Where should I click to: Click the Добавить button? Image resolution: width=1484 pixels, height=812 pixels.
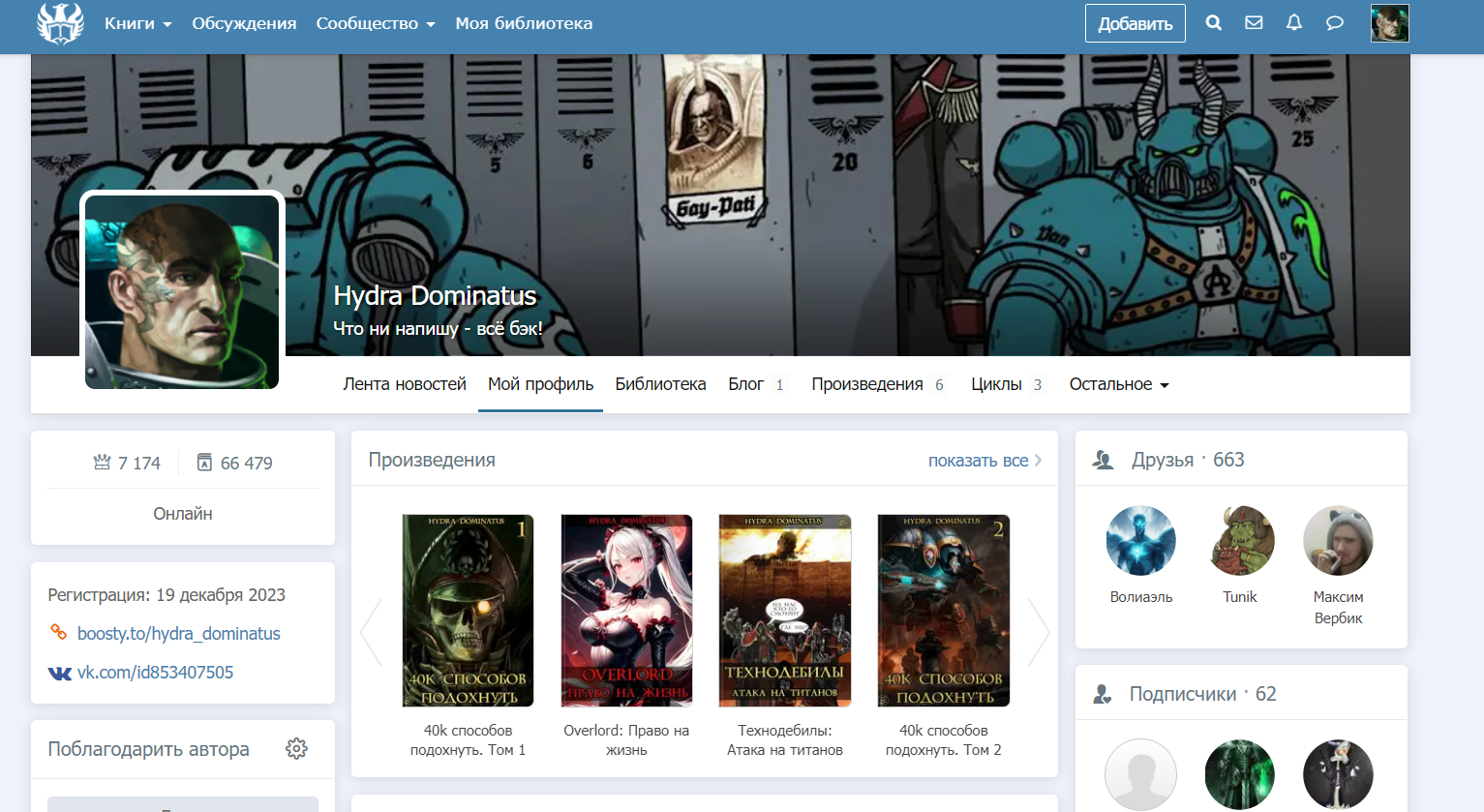point(1135,23)
